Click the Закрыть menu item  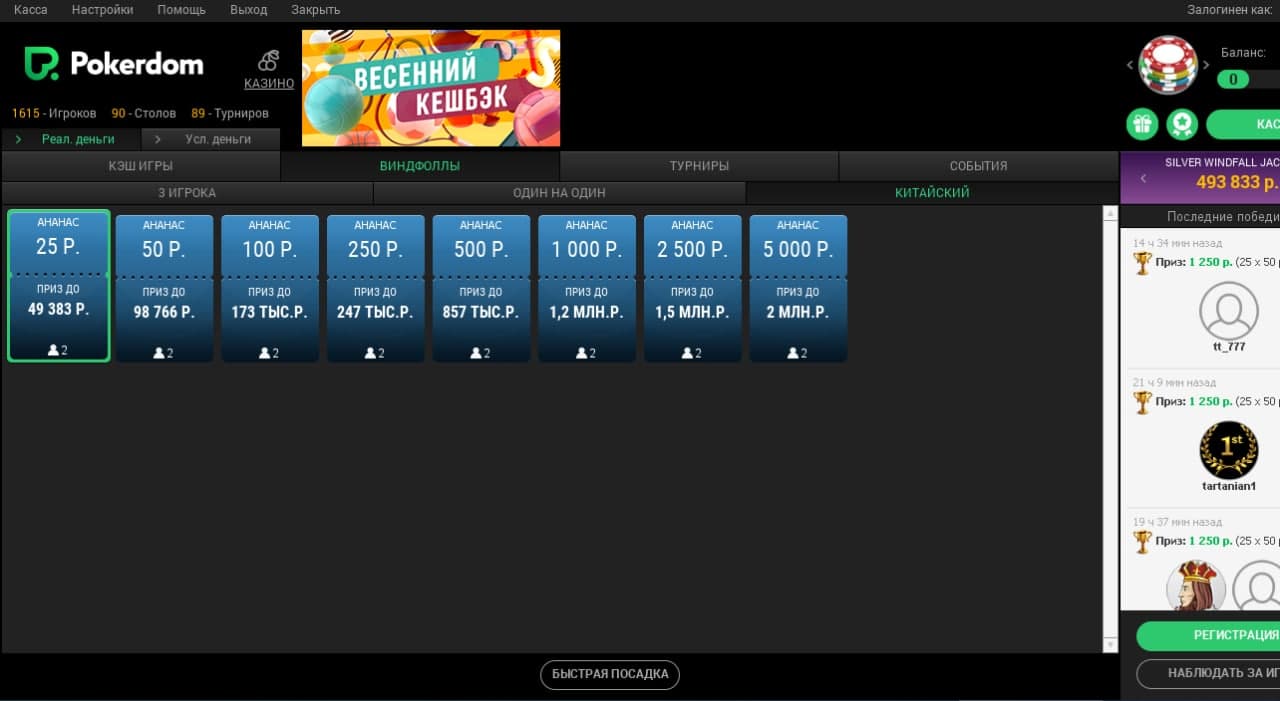(315, 10)
